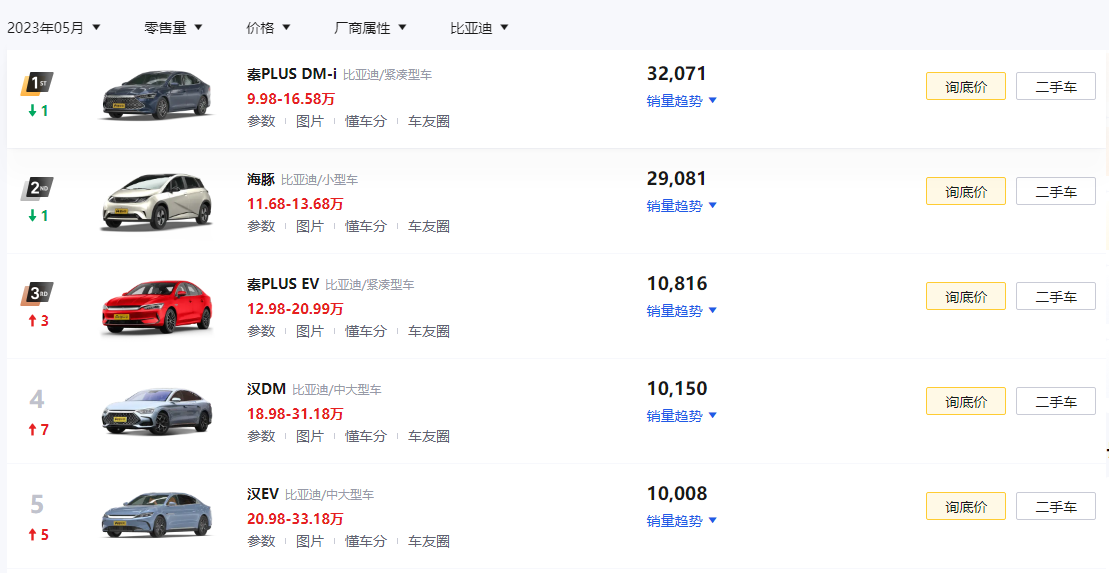The height and width of the screenshot is (573, 1109).
Task: Open the 2023年05月 date dropdown
Action: (x=54, y=28)
